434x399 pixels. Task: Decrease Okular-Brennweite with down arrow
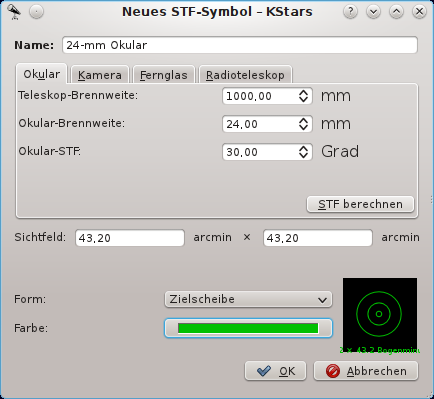click(303, 128)
